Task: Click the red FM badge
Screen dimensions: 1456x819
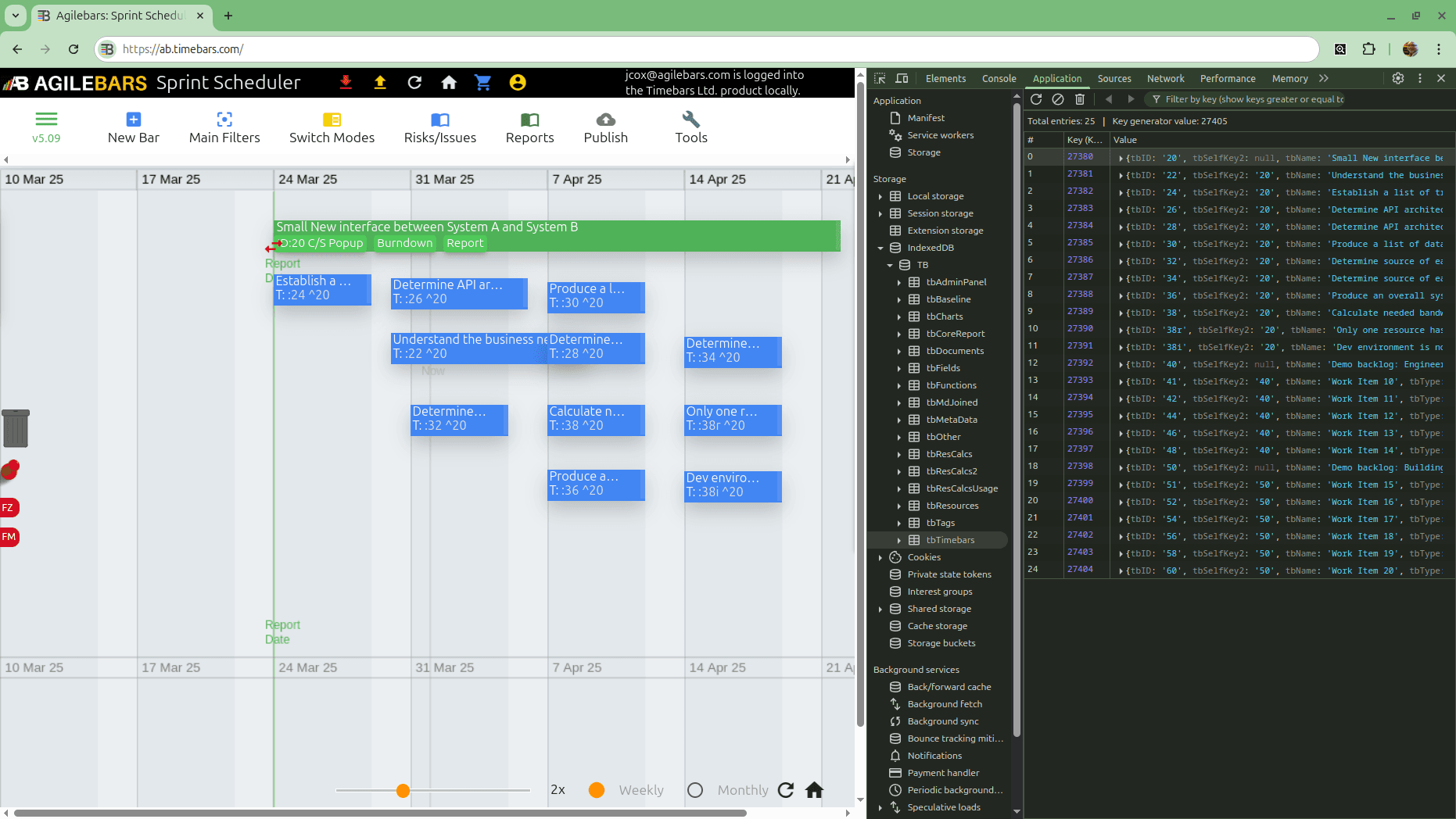Action: pyautogui.click(x=9, y=537)
